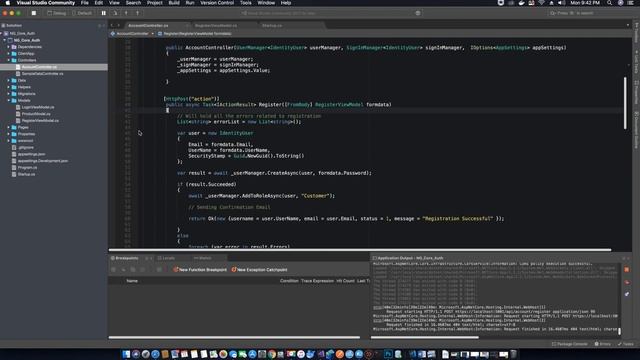Click the Hit Count column header

click(345, 281)
